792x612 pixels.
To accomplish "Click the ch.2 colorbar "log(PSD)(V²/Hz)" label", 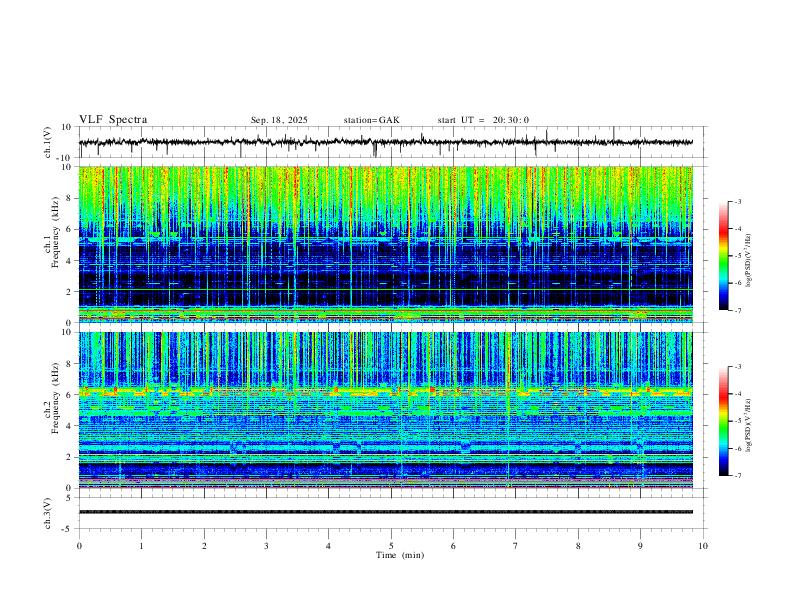I will (x=749, y=425).
